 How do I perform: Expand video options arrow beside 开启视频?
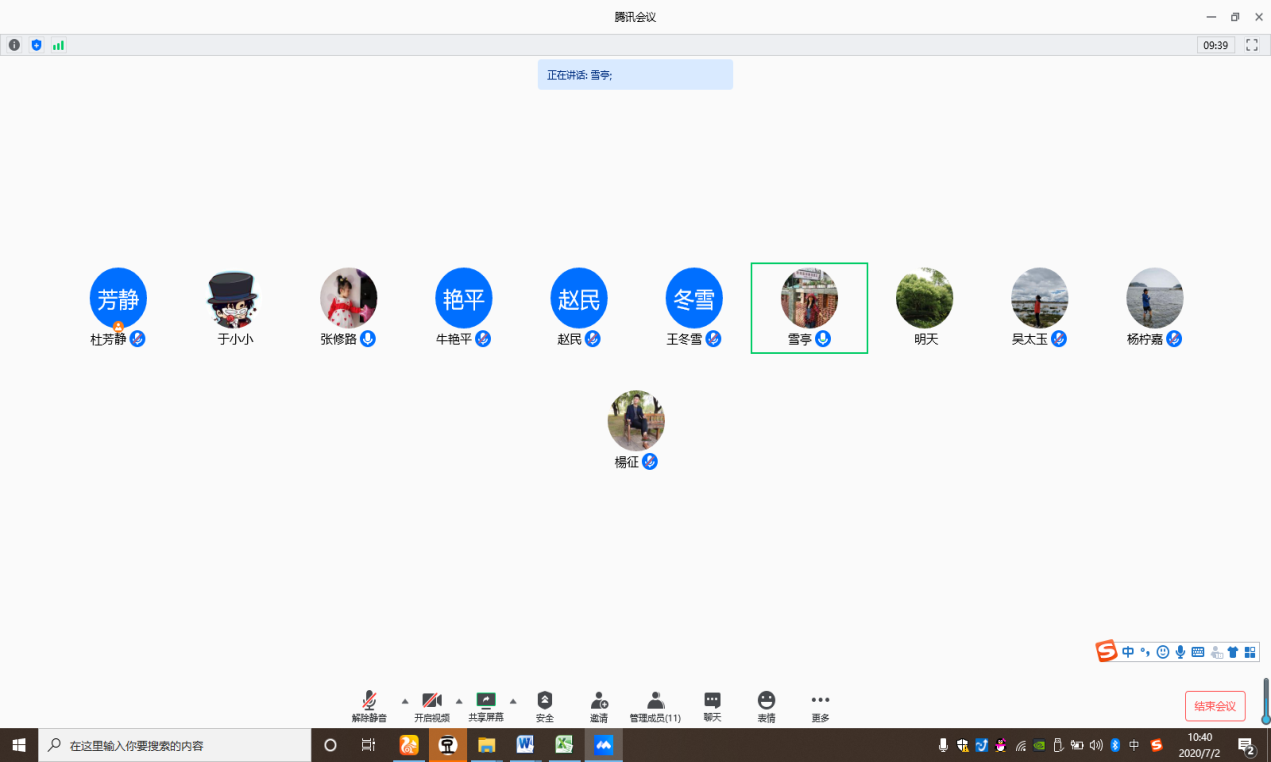pos(459,700)
